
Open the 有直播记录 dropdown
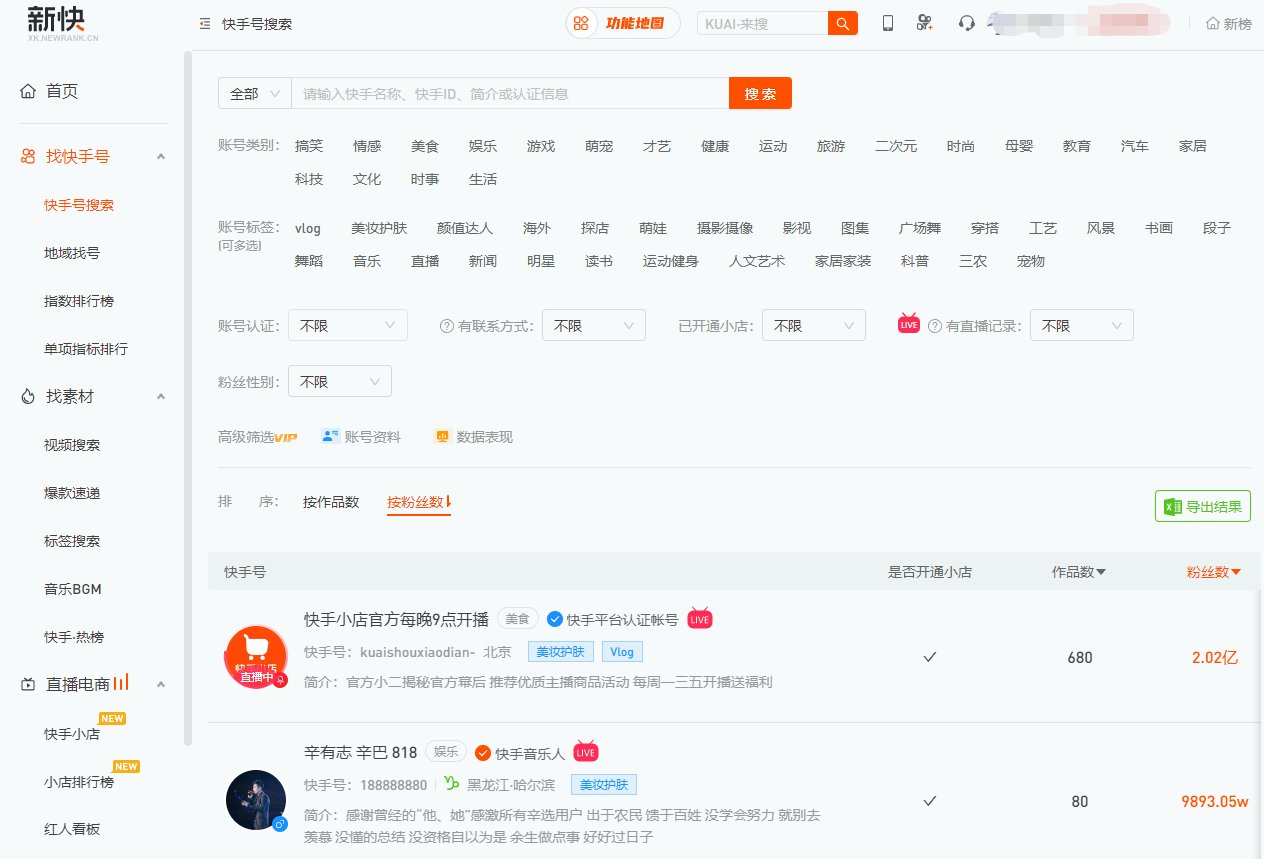(x=1082, y=325)
